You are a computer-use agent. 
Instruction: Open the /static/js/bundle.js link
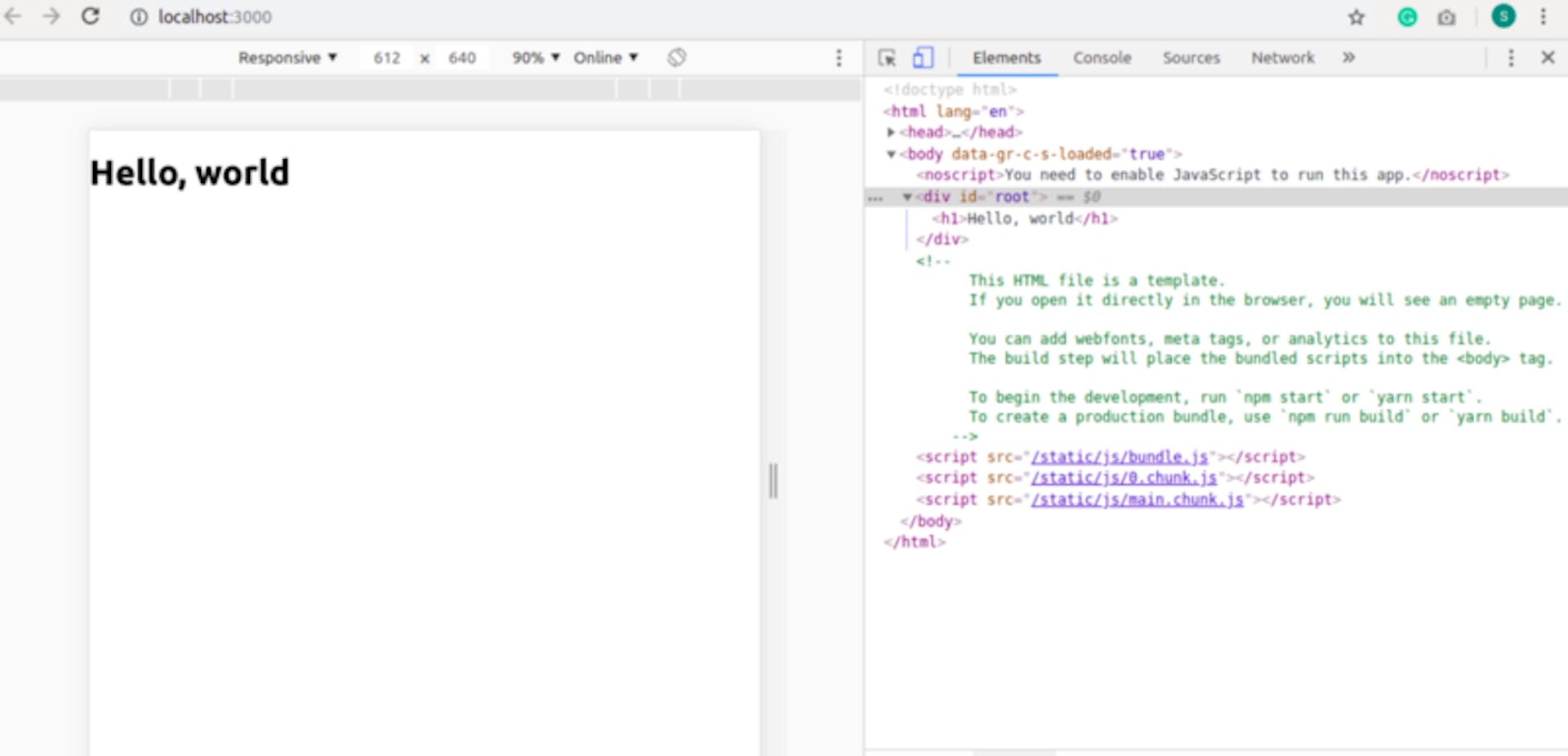[x=1120, y=457]
